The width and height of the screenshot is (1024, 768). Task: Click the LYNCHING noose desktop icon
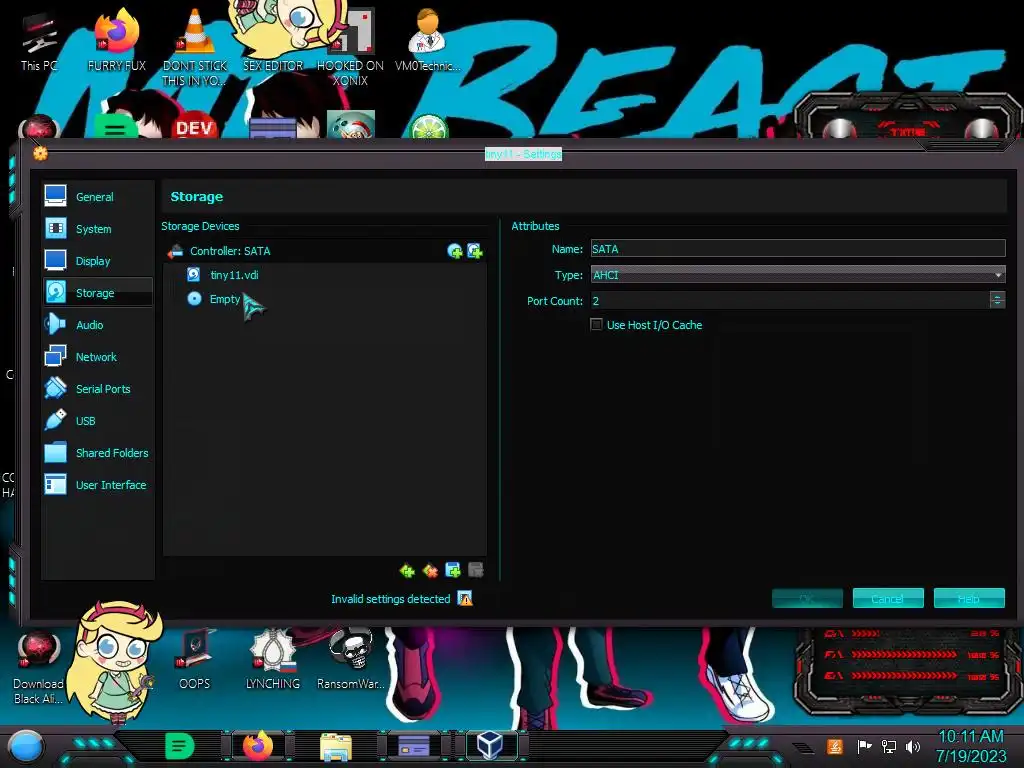(272, 660)
